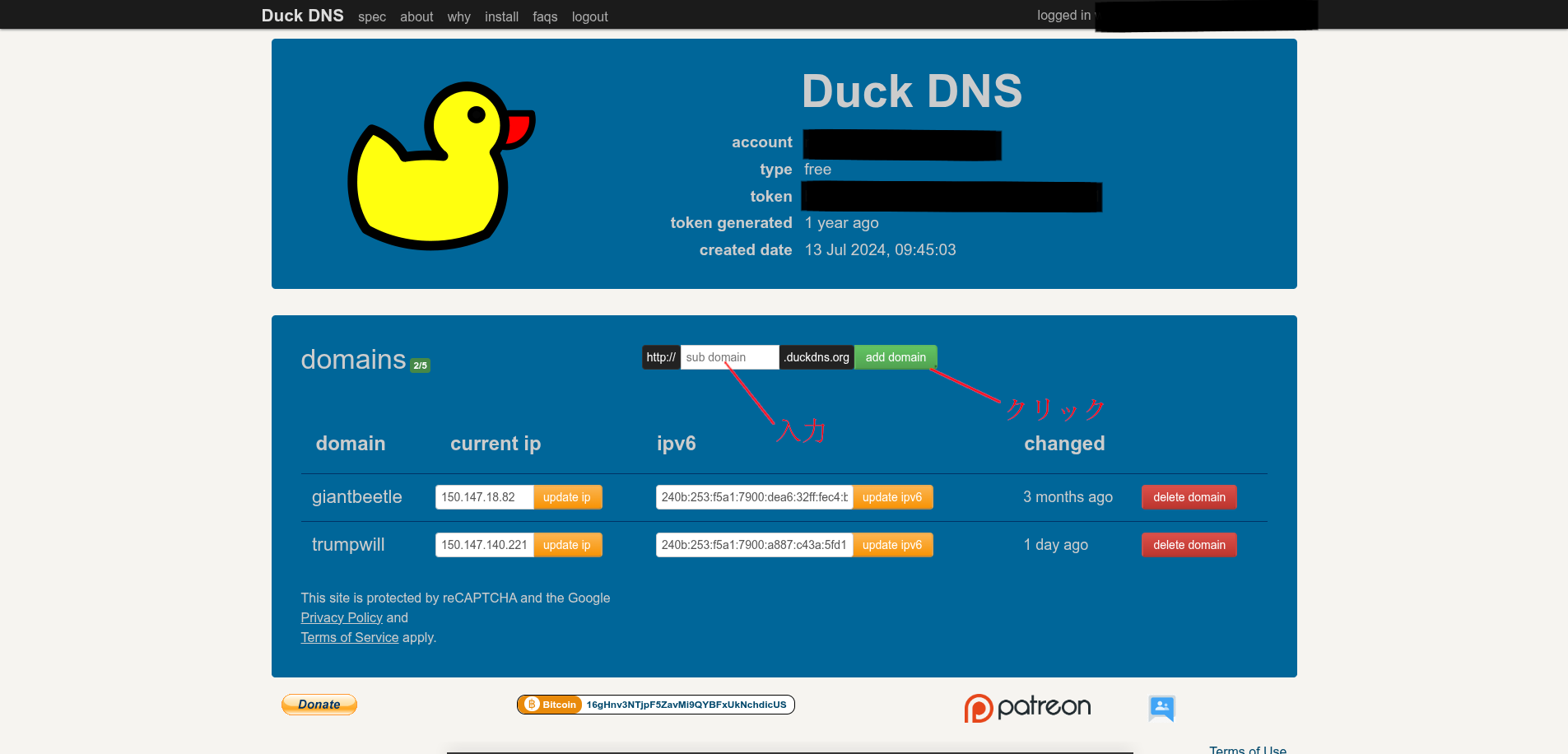Click the Duck DNS wordmark in the navbar

point(302,15)
